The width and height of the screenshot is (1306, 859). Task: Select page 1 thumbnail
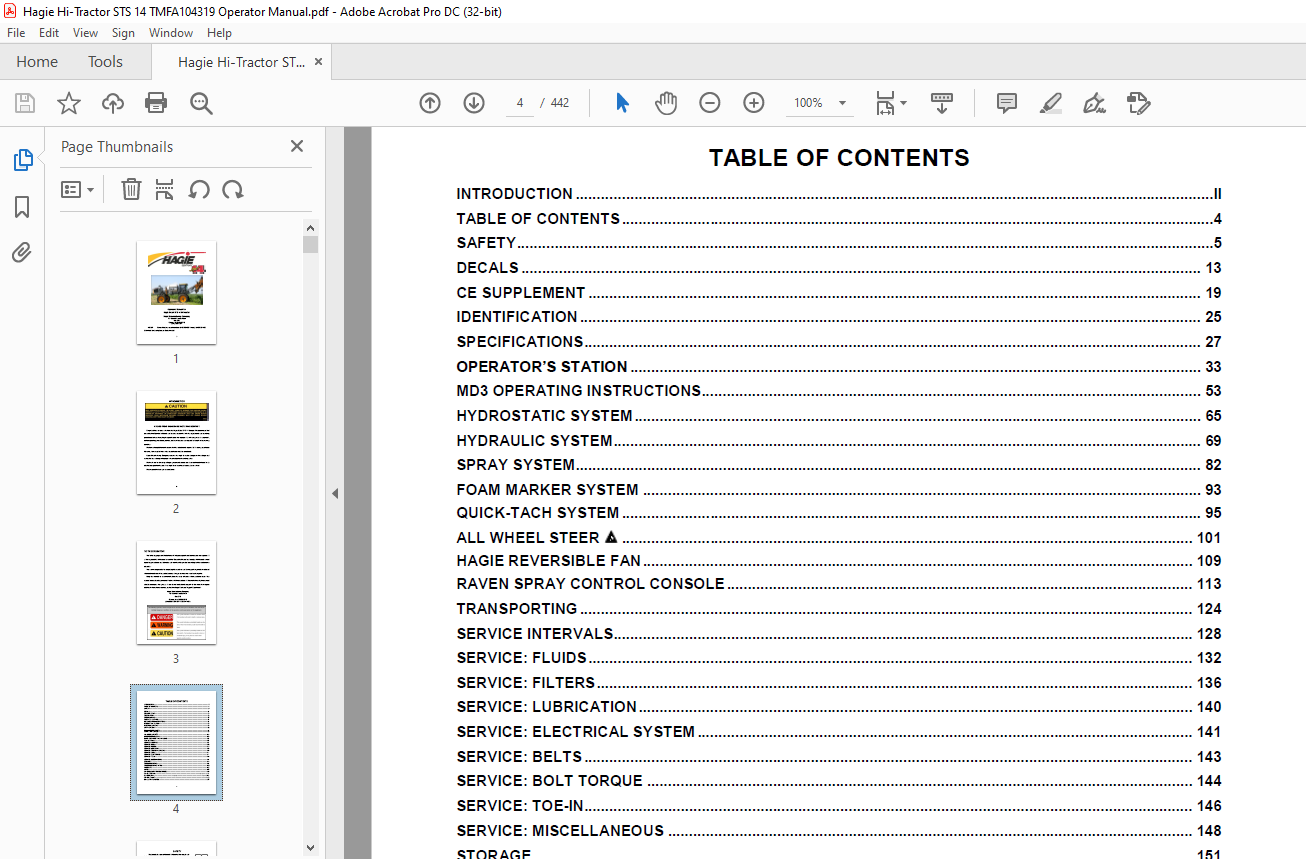pyautogui.click(x=176, y=292)
